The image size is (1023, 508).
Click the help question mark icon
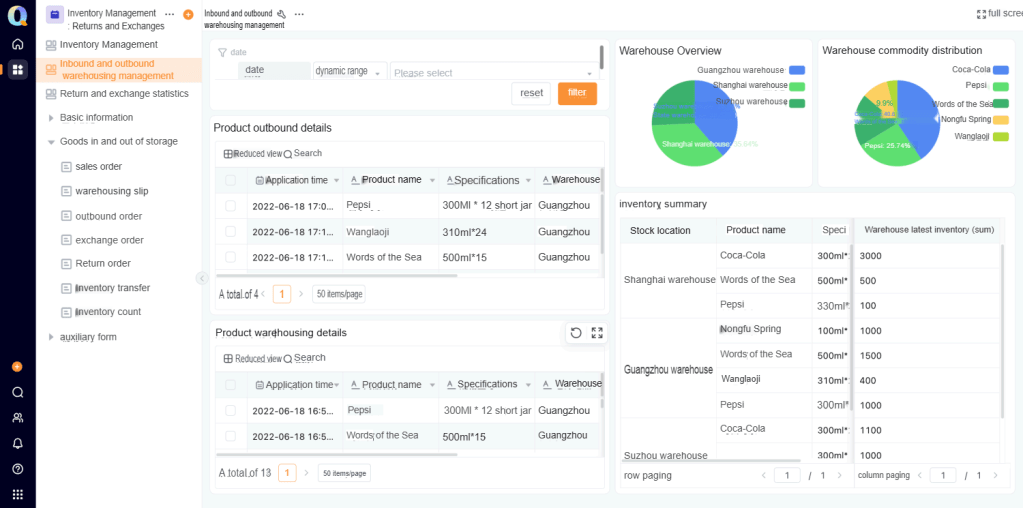(17, 469)
